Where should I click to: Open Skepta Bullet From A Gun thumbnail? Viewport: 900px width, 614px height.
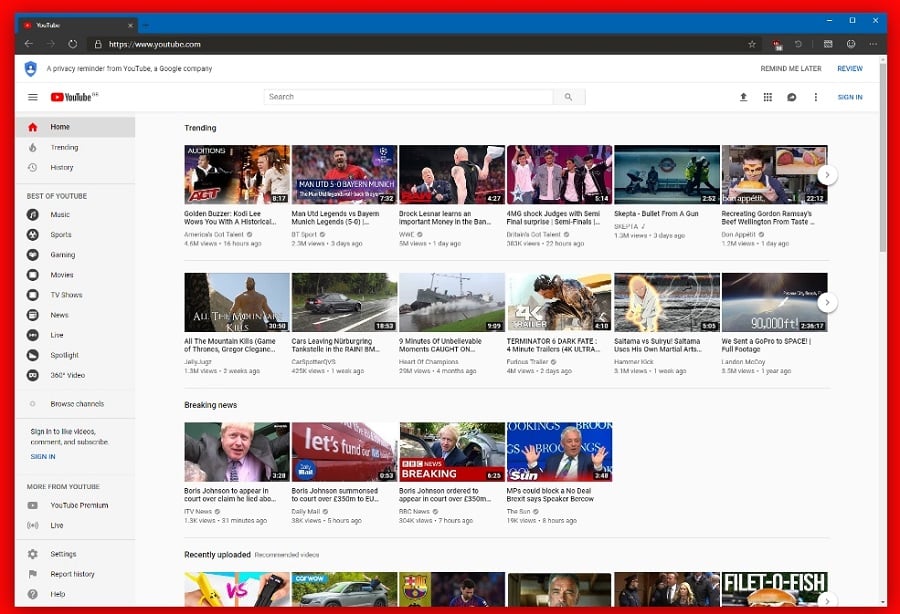tap(667, 174)
